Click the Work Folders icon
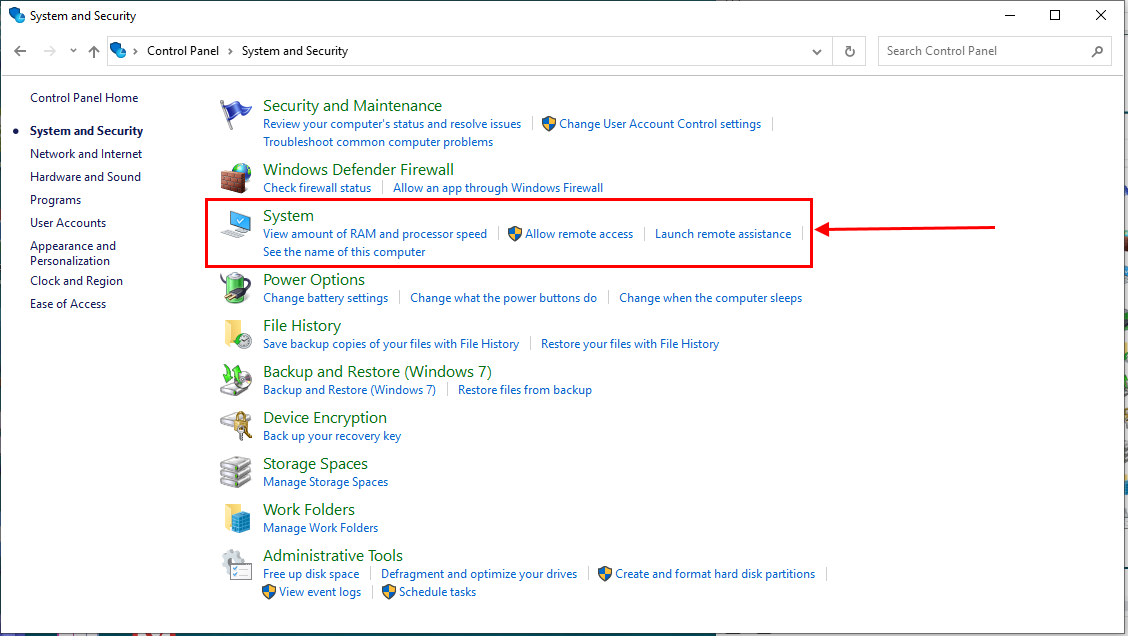The width and height of the screenshot is (1128, 636). (235, 518)
